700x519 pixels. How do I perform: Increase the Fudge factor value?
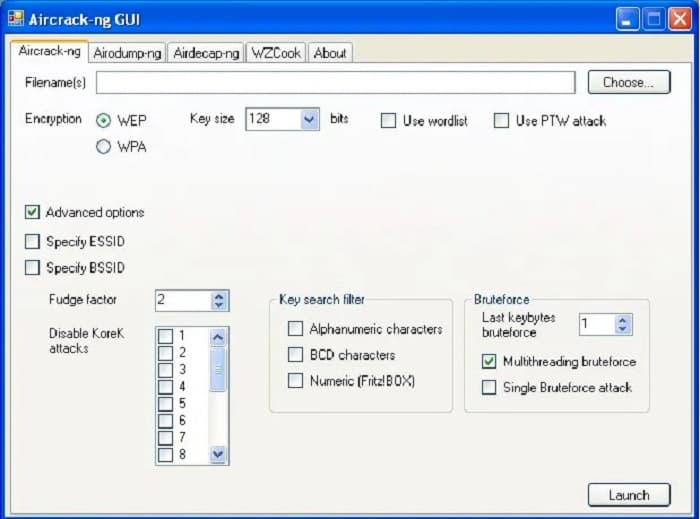coord(219,296)
